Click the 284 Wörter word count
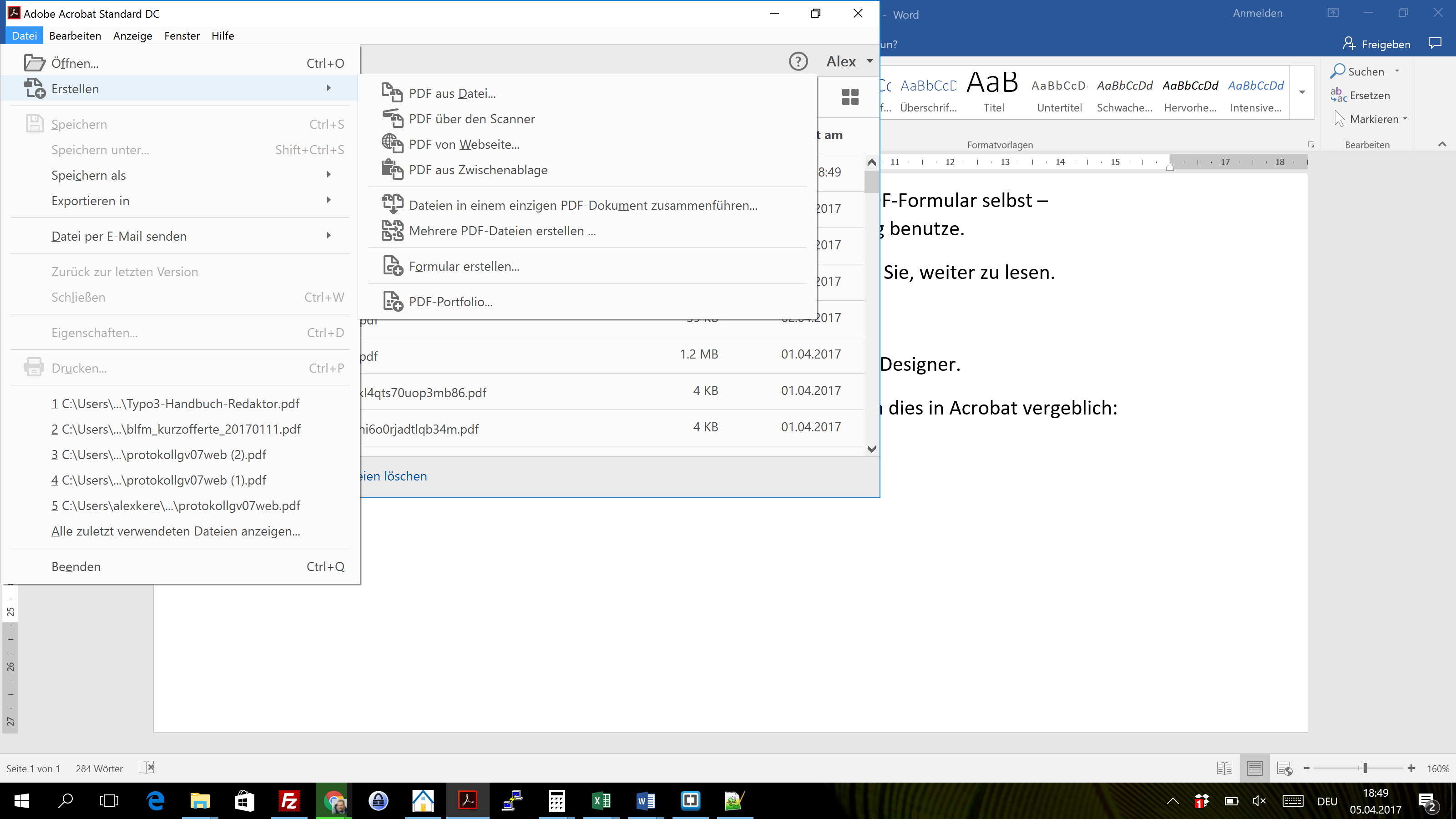1456x819 pixels. (x=99, y=768)
